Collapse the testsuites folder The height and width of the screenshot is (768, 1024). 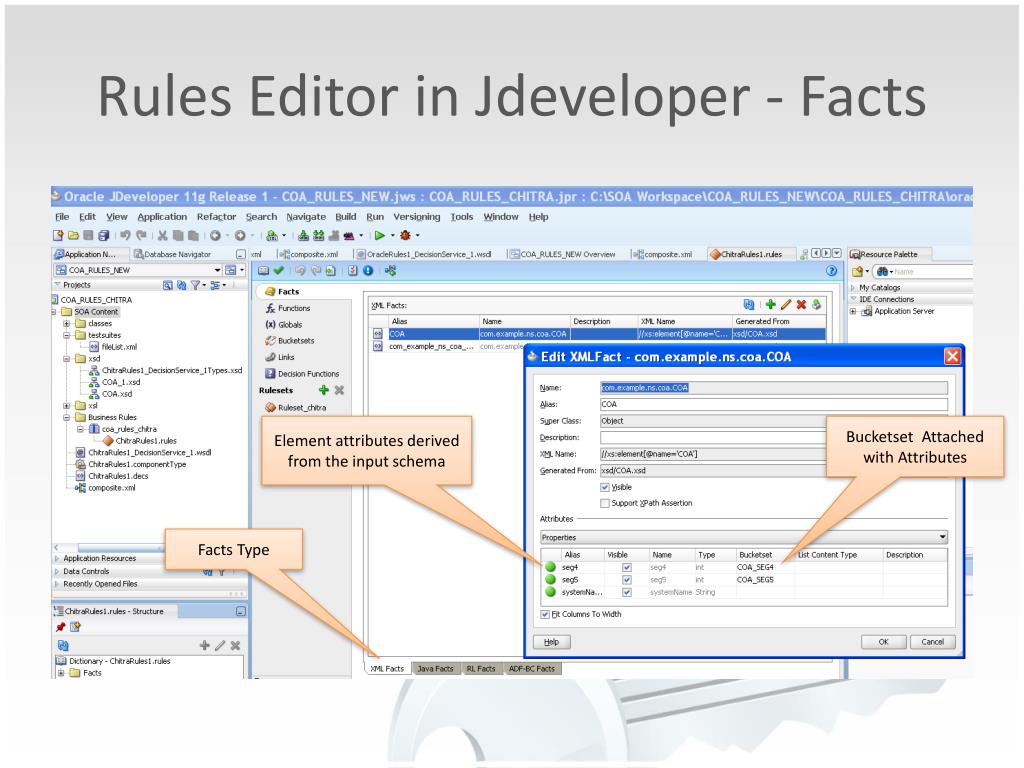66,335
